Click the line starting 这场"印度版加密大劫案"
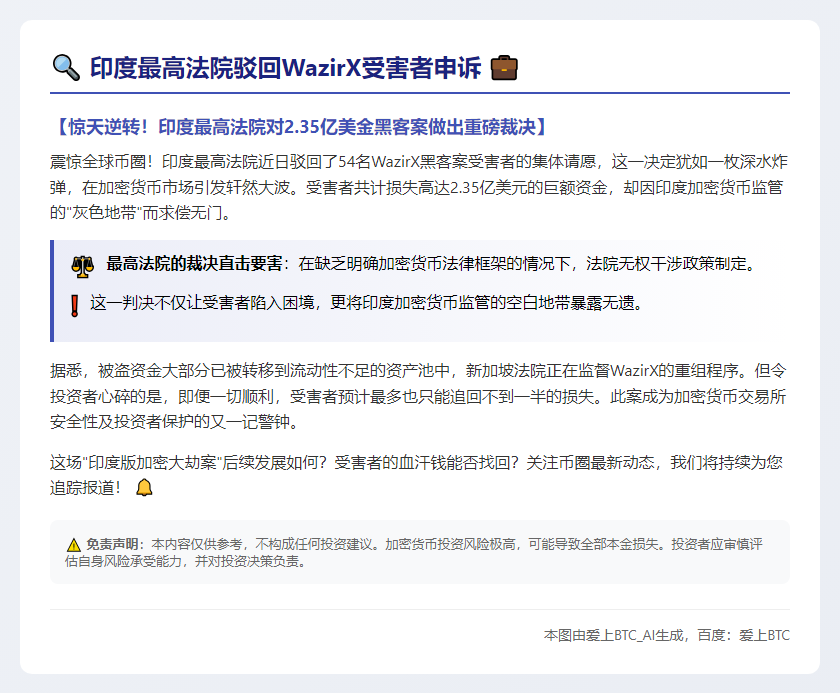Image resolution: width=840 pixels, height=693 pixels. tap(416, 462)
